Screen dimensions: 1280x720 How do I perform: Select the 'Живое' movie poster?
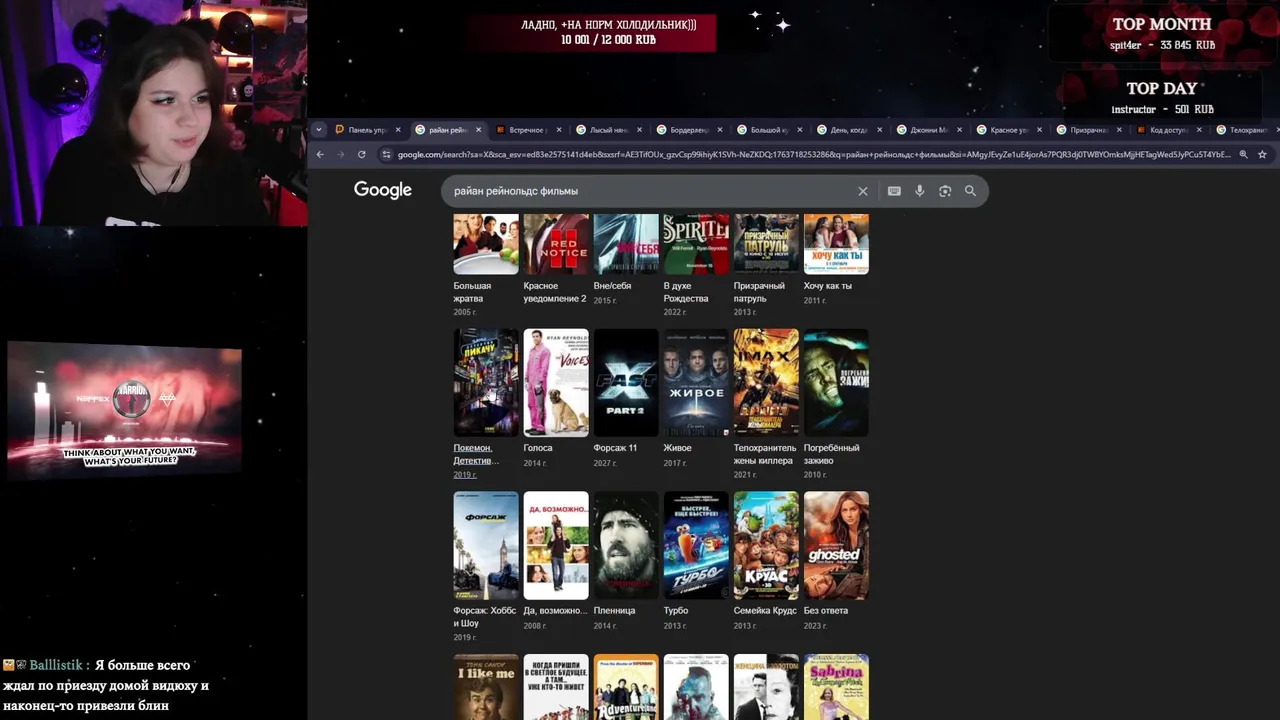[696, 383]
